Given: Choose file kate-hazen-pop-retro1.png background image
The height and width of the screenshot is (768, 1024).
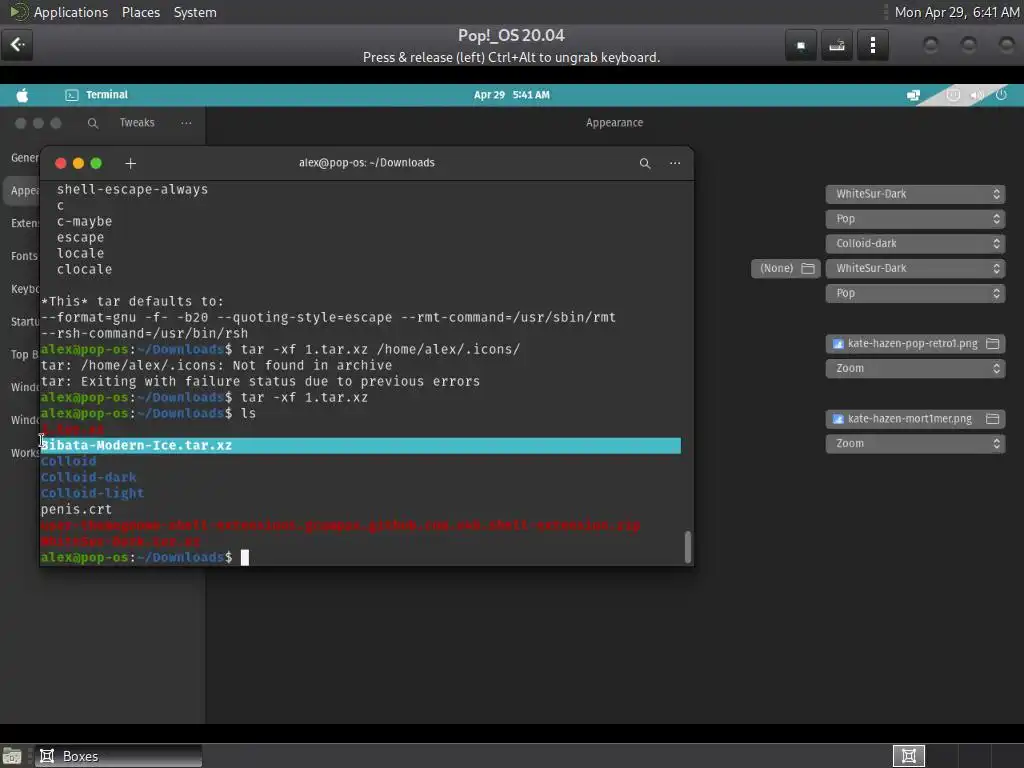Looking at the screenshot, I should click(x=915, y=344).
